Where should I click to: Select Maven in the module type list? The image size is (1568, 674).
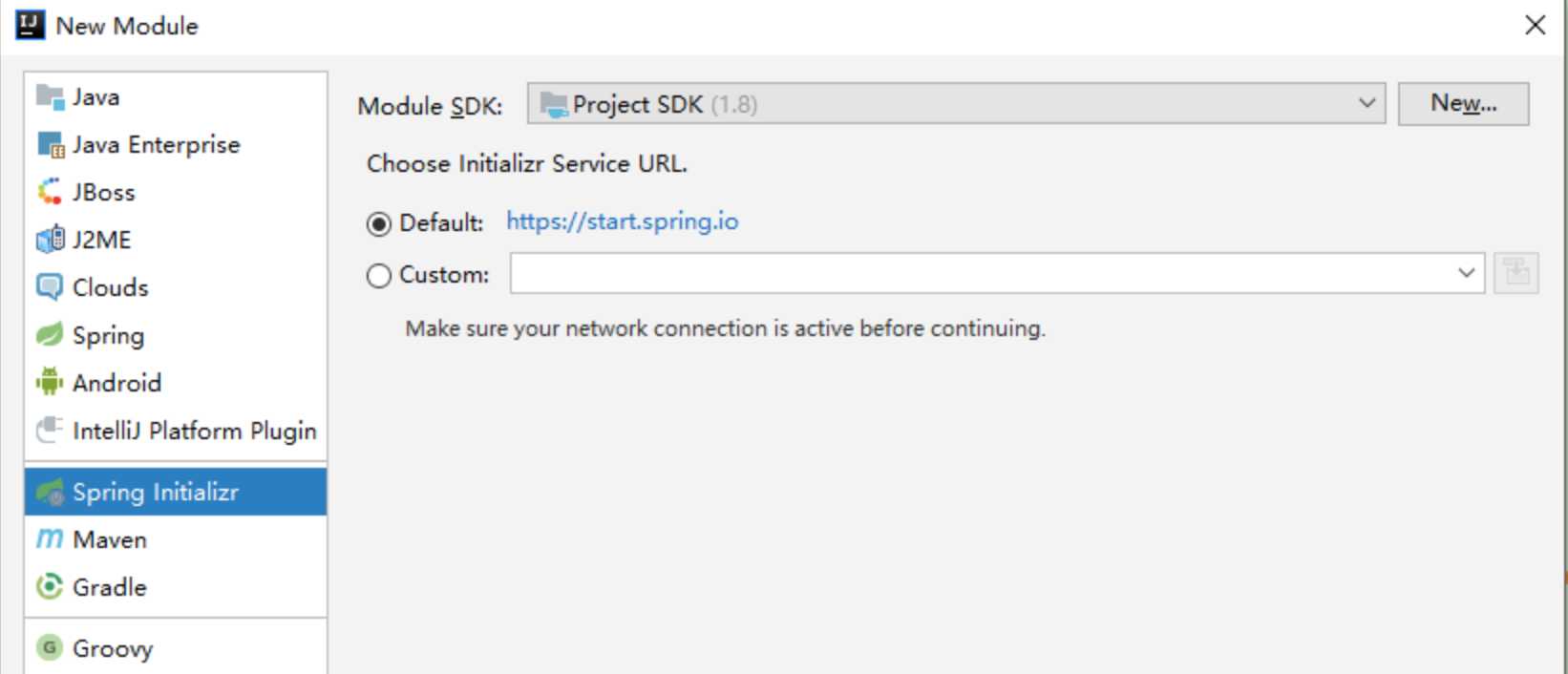[109, 539]
